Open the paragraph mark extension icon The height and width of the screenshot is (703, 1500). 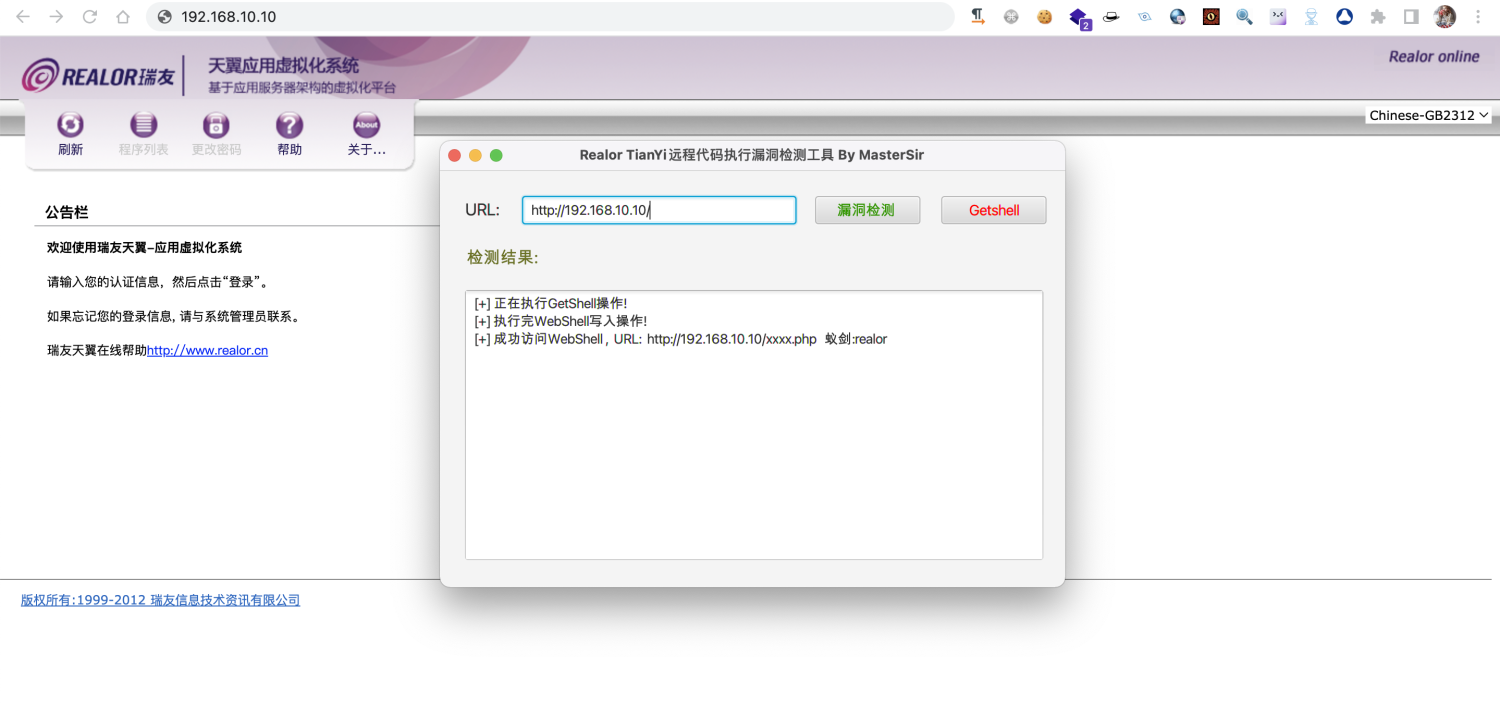point(978,16)
